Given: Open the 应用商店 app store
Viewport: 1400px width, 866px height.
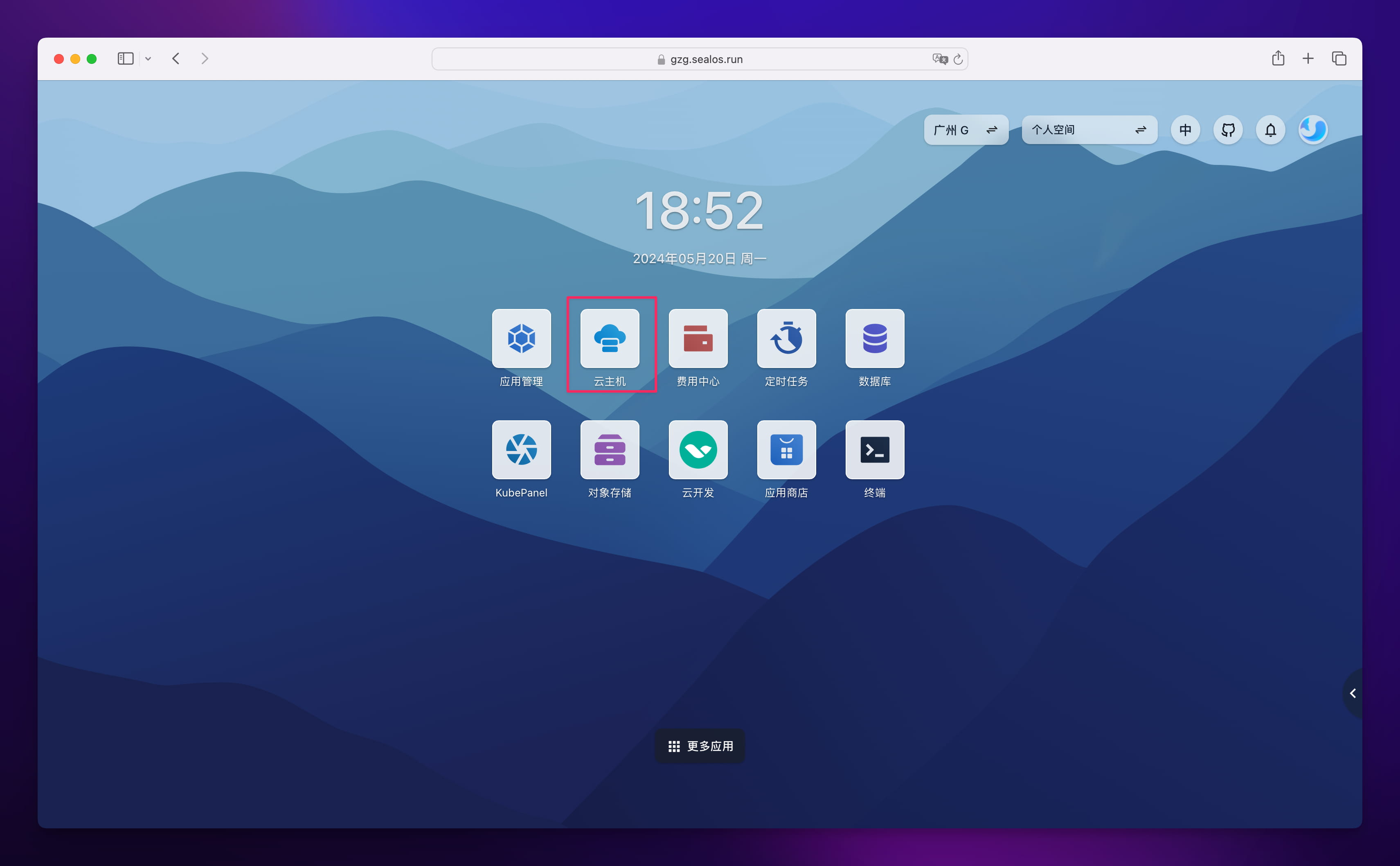Looking at the screenshot, I should pyautogui.click(x=786, y=450).
